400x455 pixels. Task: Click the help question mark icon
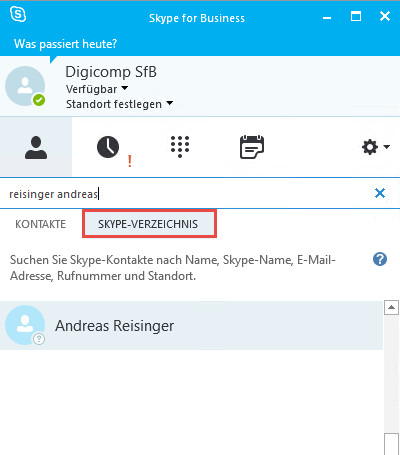click(380, 259)
